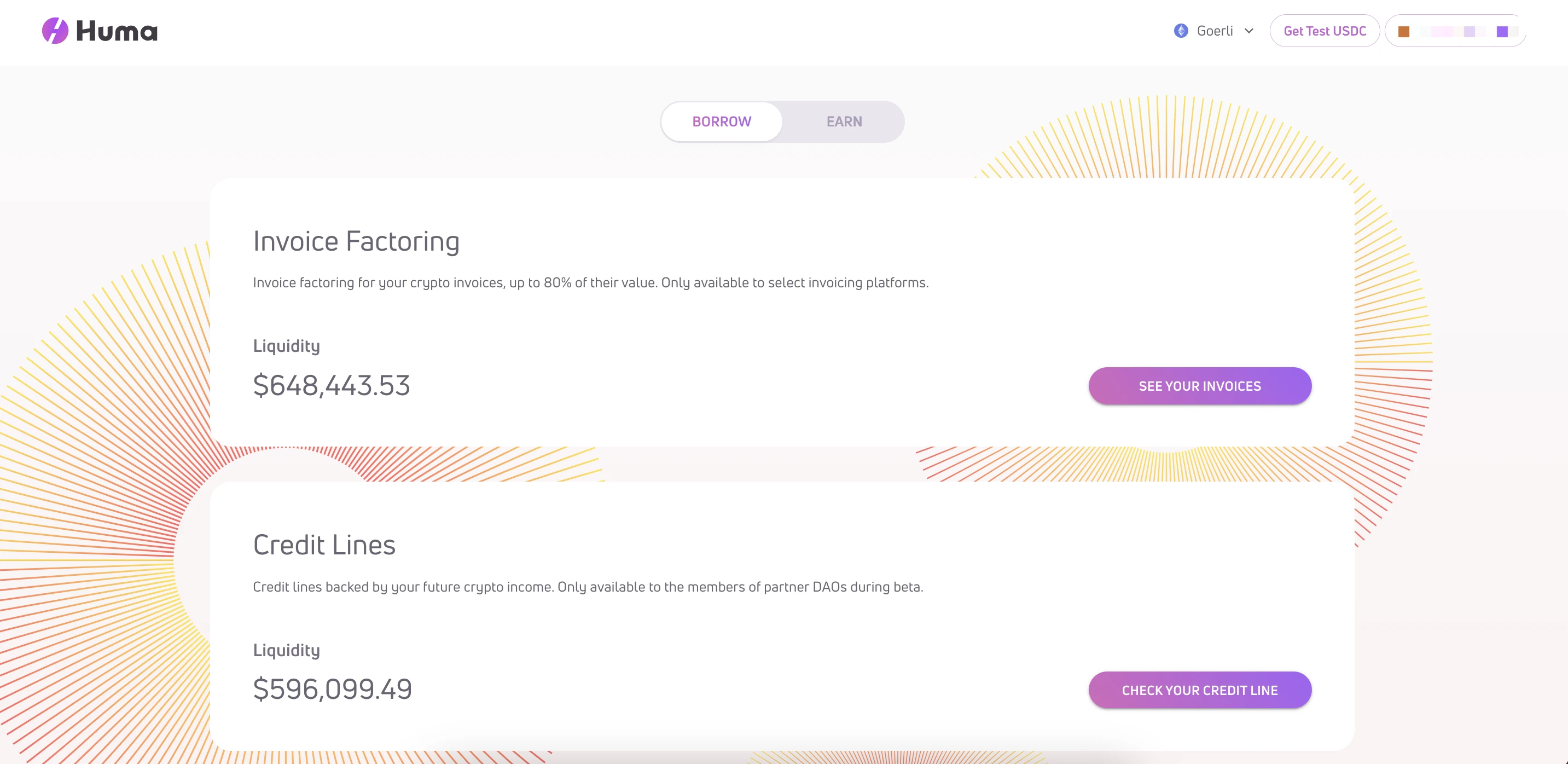Click the Liquidity label under Credit Lines
1568x764 pixels.
286,650
